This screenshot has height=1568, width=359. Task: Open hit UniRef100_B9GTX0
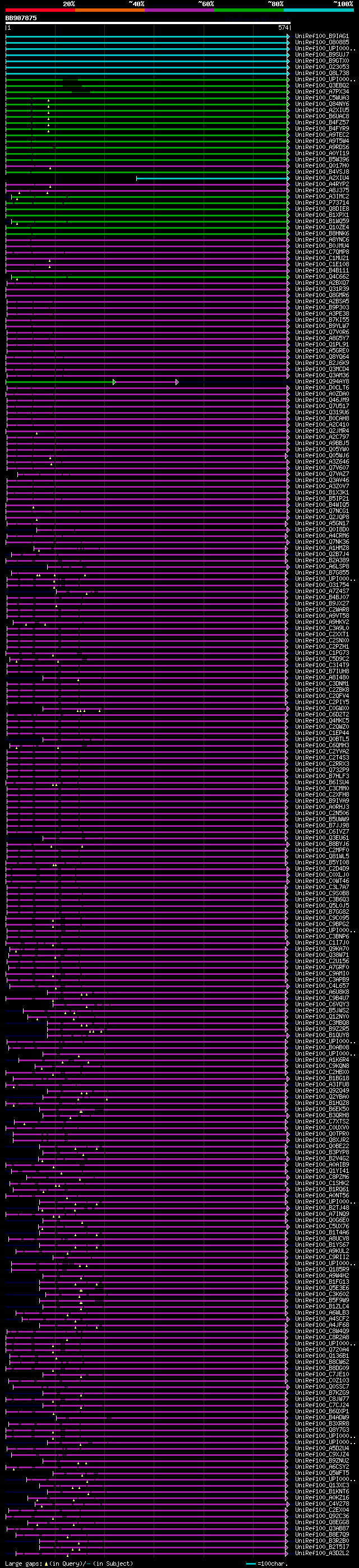pos(323,61)
